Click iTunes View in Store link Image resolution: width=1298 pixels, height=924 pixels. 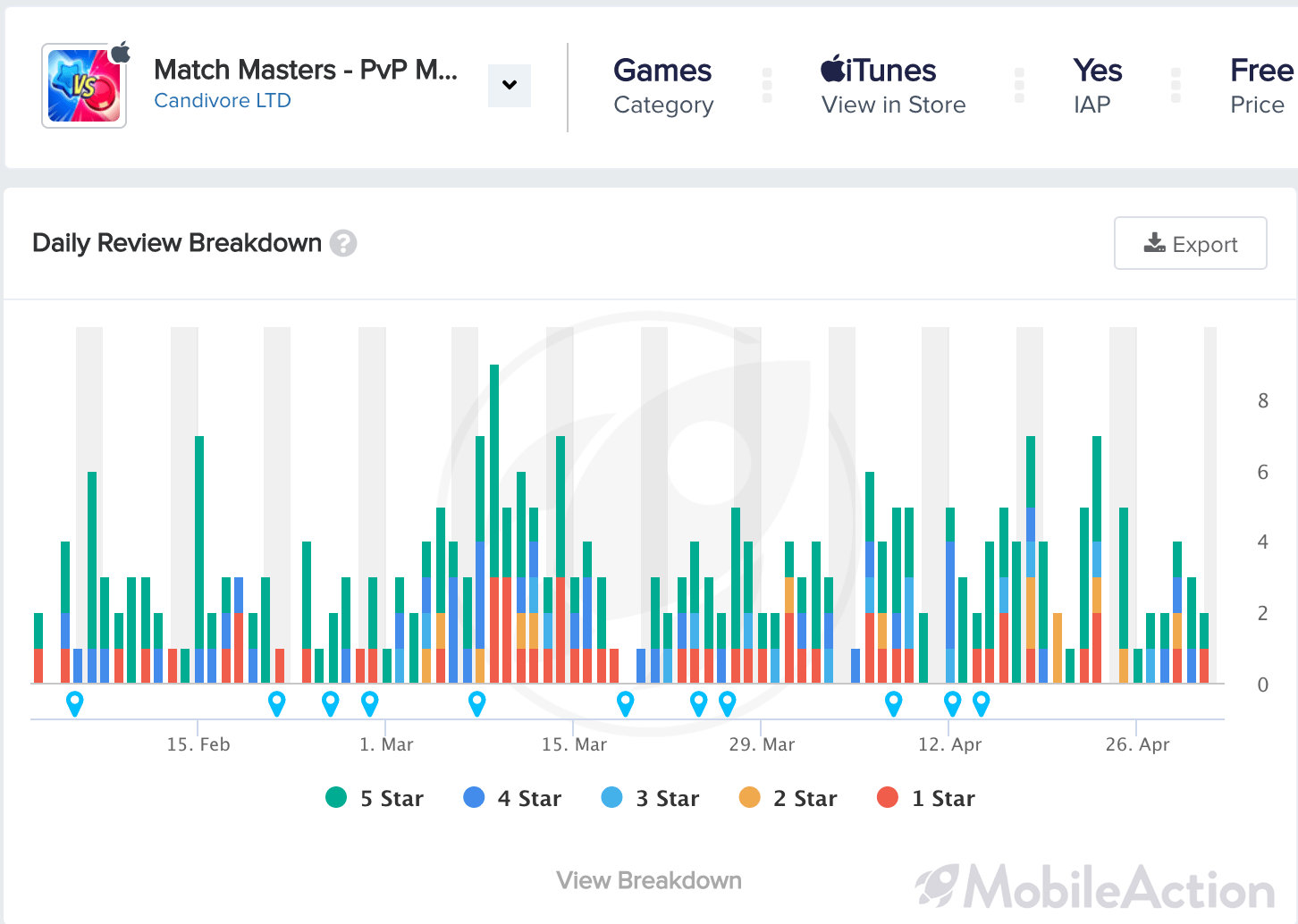point(893,87)
